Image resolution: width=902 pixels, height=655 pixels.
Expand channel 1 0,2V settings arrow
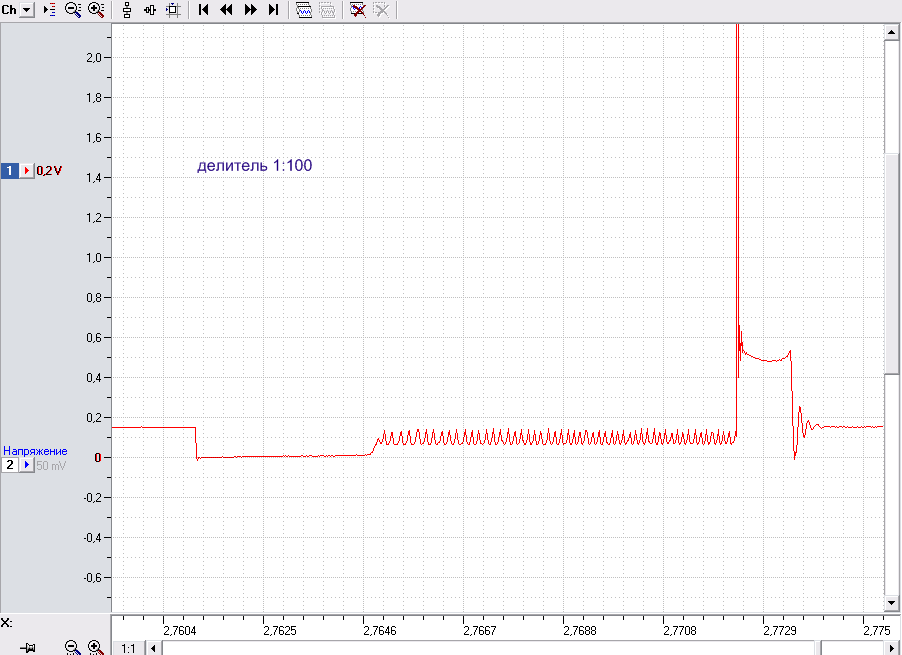[27, 171]
